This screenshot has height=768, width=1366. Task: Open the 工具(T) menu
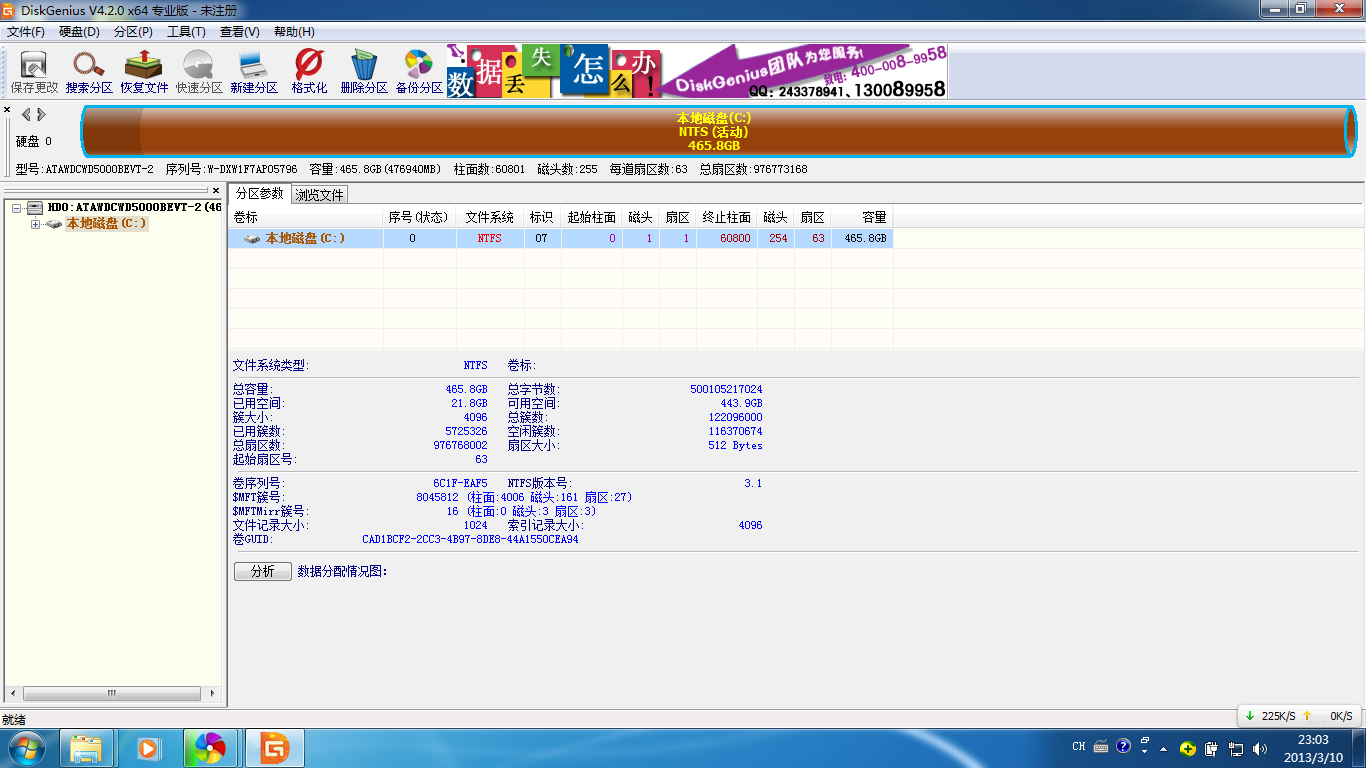point(186,32)
